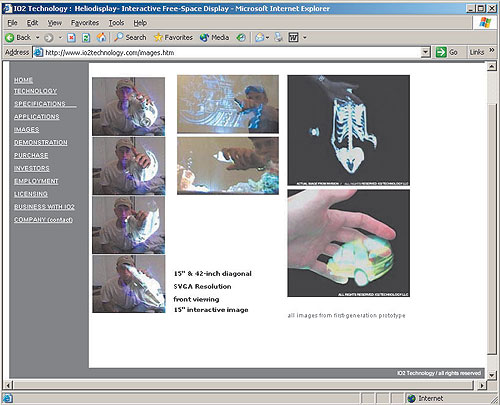Expand the Back button history dropdown

[37, 38]
